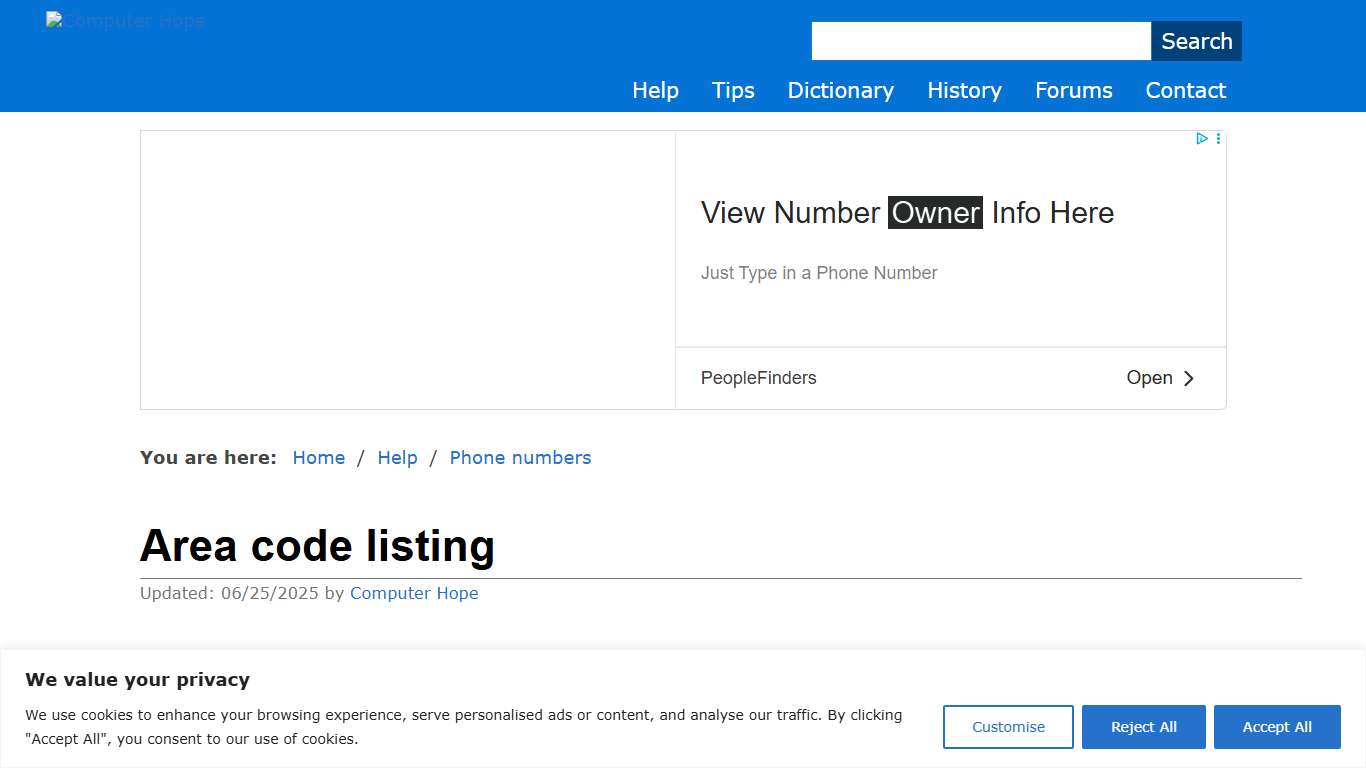Click the search text input field
The height and width of the screenshot is (768, 1366).
tap(980, 41)
